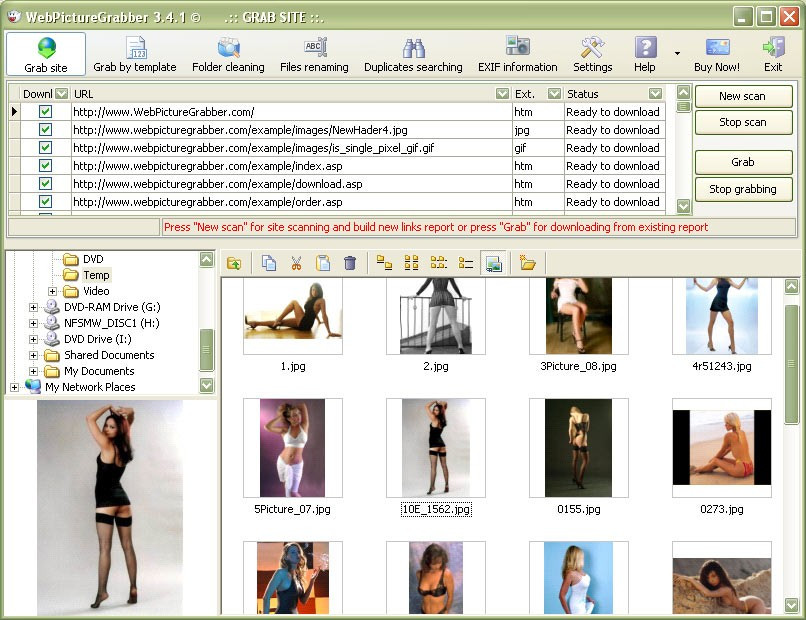Click file name 3Picture_08.jpg
The image size is (806, 620).
(x=578, y=366)
